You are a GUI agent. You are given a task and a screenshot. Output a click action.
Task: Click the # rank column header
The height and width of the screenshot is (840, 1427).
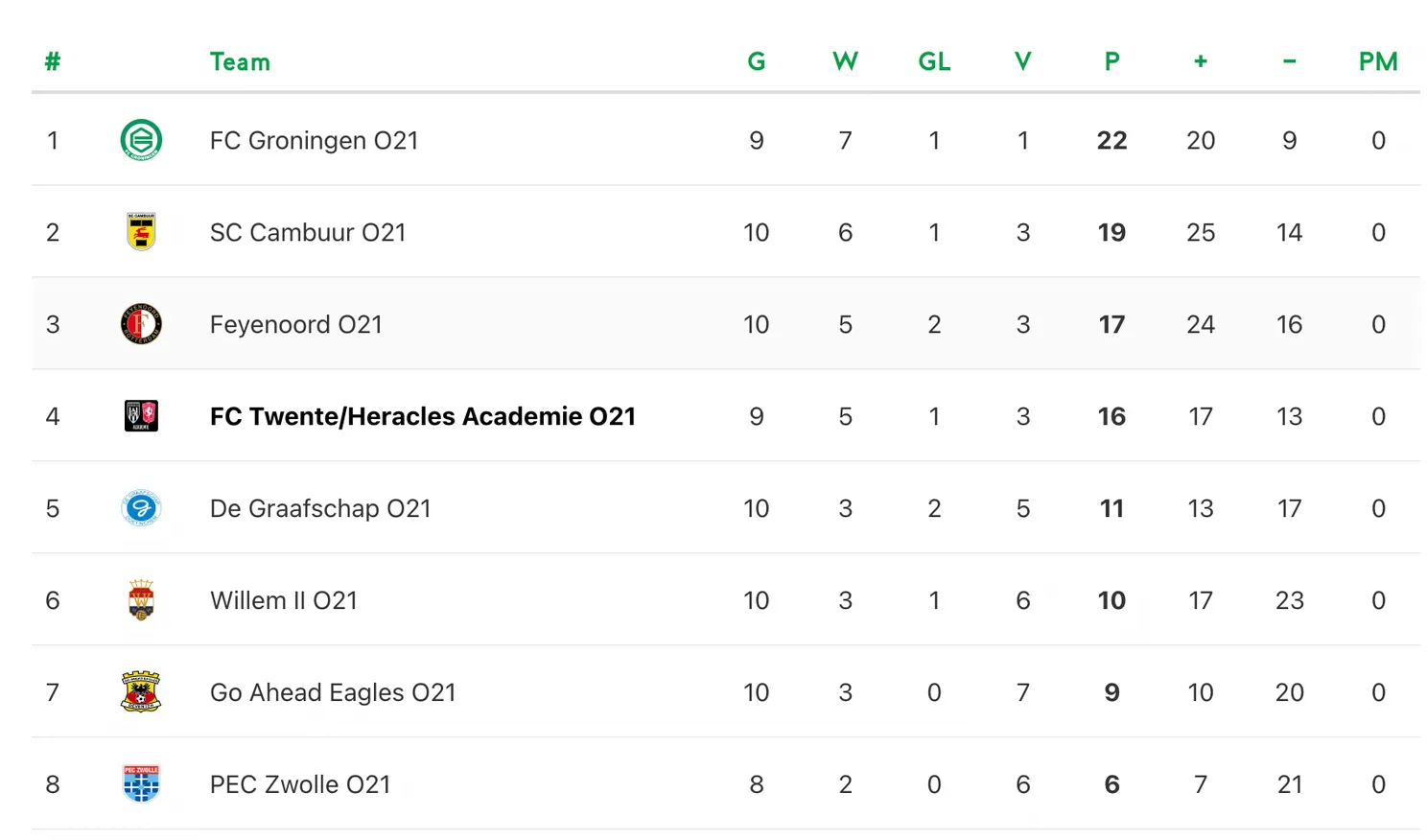[x=53, y=62]
